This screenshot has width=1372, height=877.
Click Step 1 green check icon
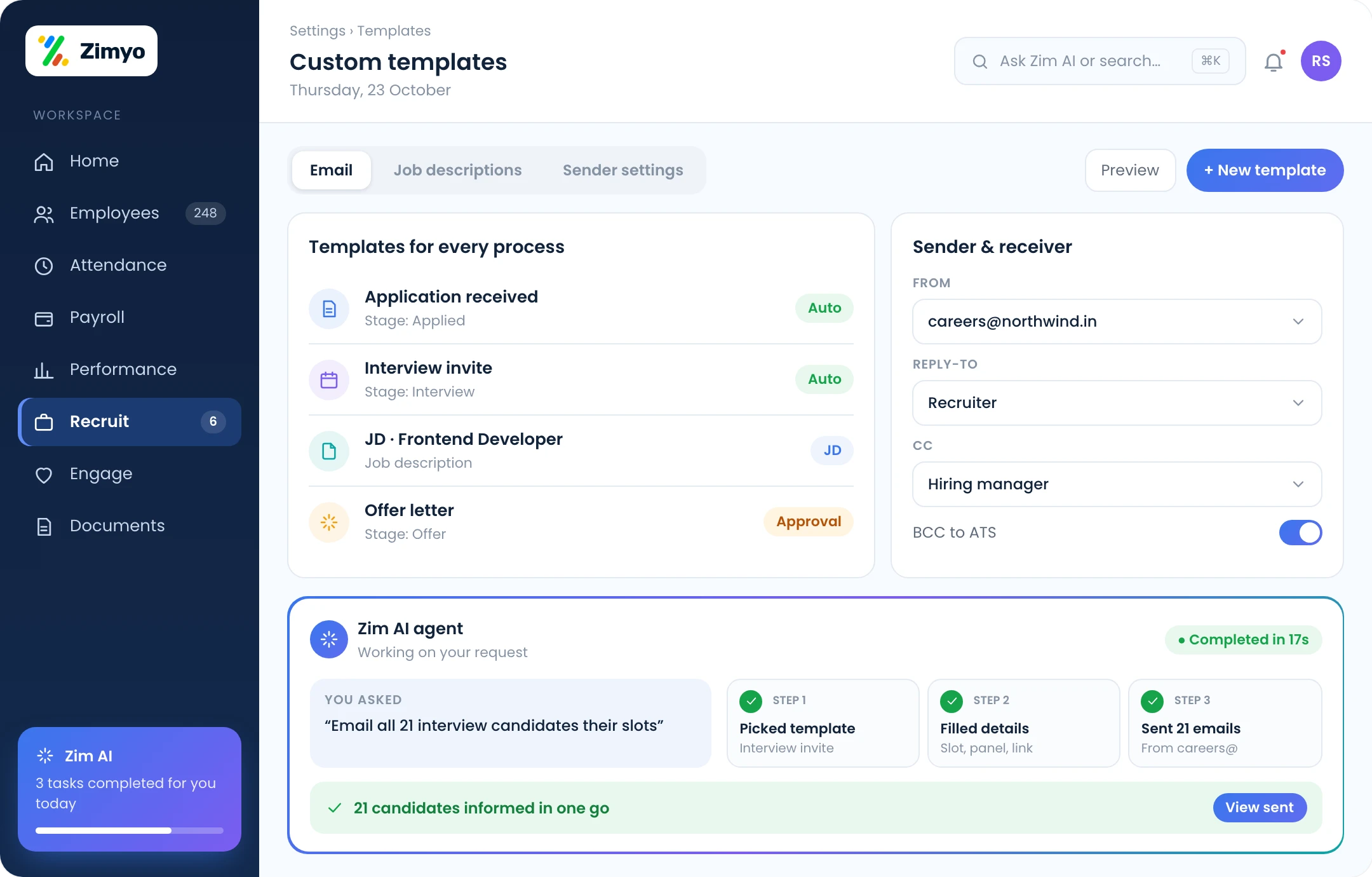(x=751, y=702)
